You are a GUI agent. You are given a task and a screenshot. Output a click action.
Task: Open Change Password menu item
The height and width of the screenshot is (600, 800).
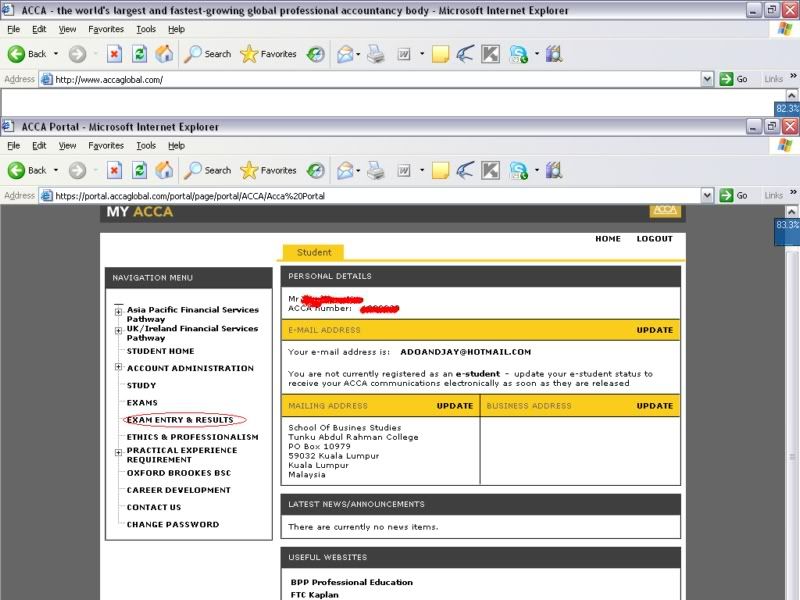tap(173, 524)
